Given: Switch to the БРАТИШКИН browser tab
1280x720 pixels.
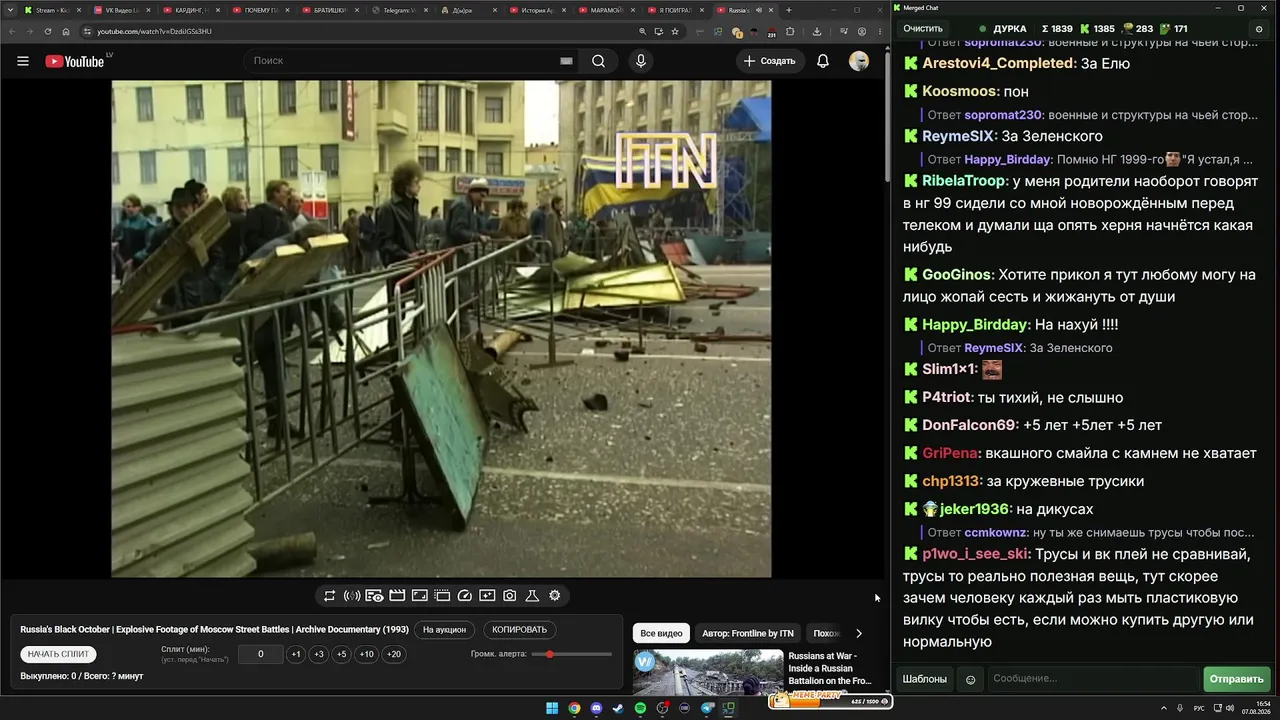Looking at the screenshot, I should (330, 10).
